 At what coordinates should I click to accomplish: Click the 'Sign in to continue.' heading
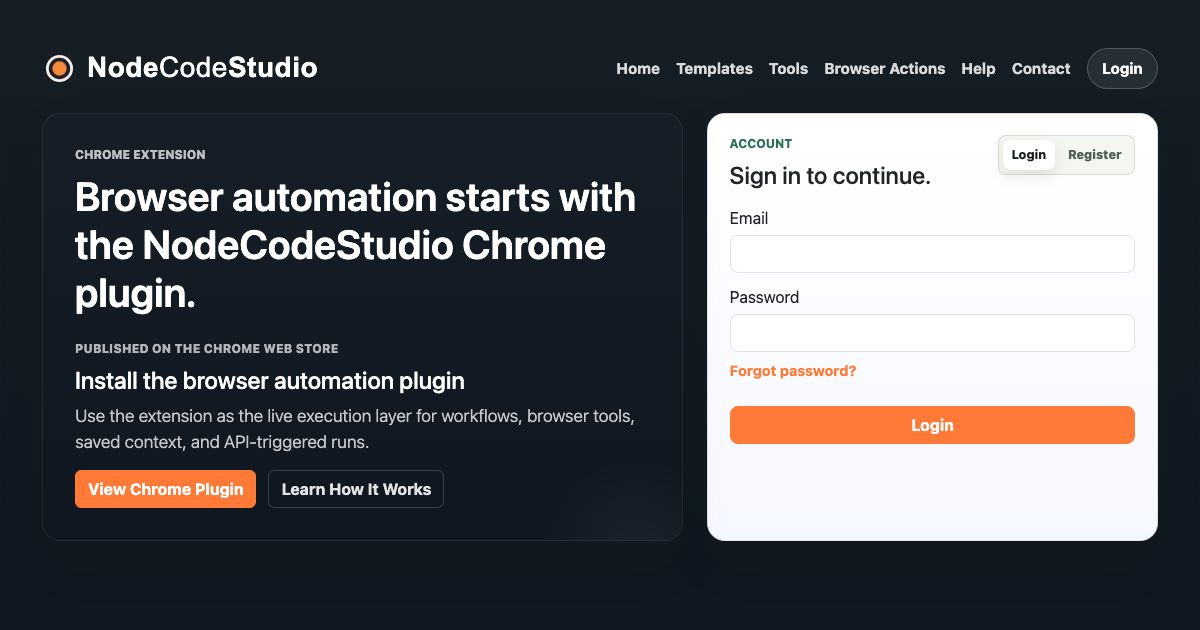click(x=830, y=176)
